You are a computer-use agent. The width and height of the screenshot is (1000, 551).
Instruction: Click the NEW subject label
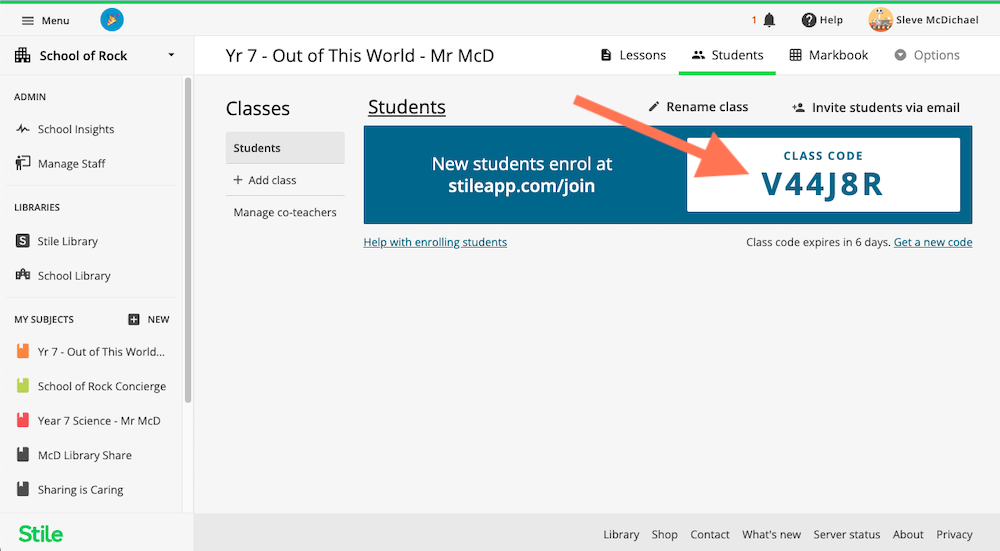159,320
